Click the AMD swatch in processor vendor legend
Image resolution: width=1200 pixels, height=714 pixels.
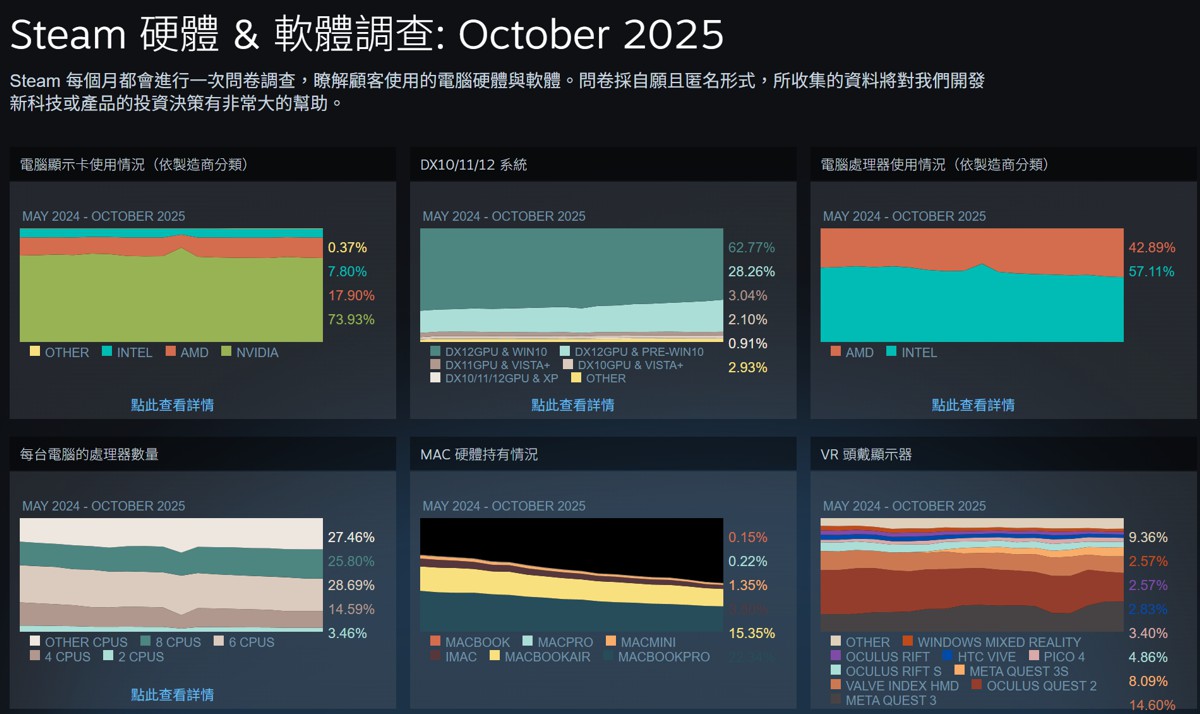pyautogui.click(x=836, y=352)
